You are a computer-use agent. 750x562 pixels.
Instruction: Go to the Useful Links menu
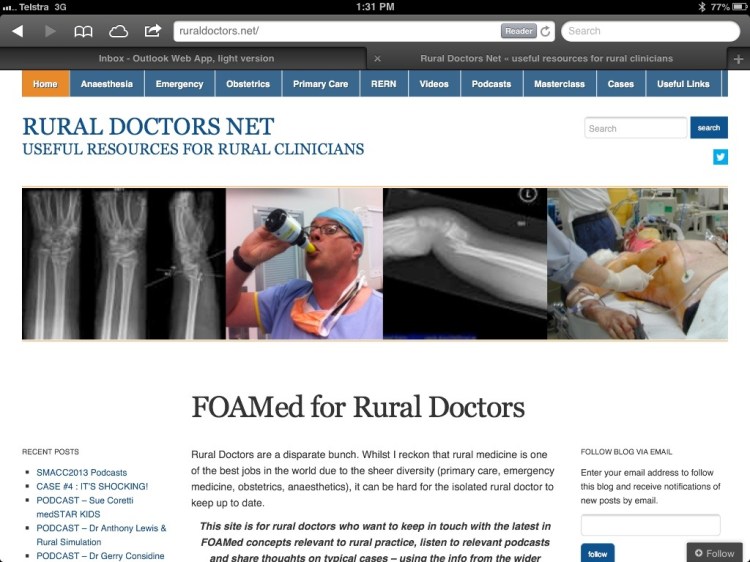click(683, 84)
